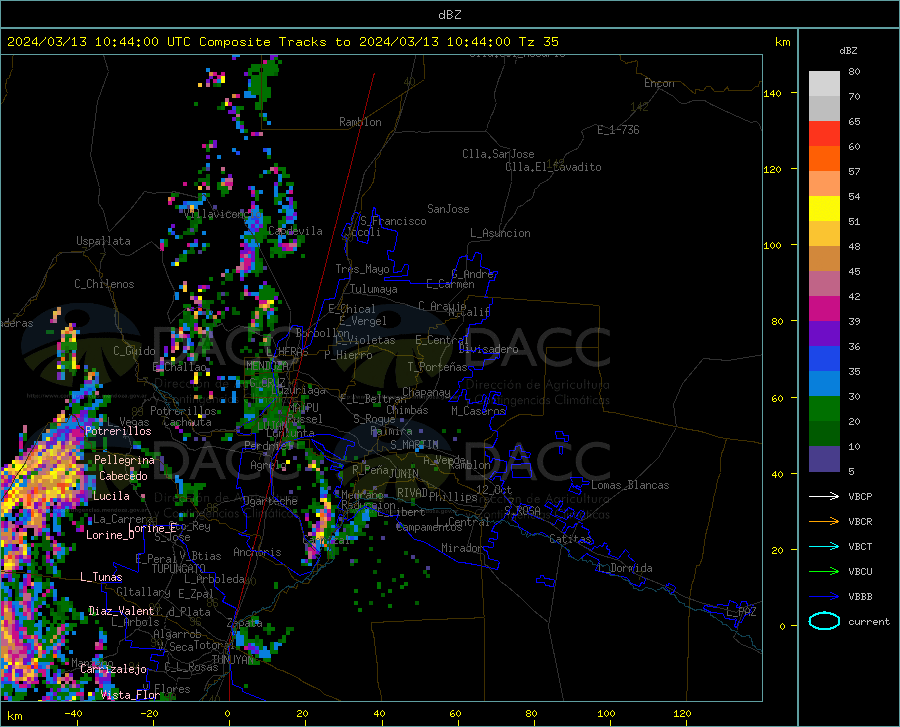This screenshot has width=900, height=727.
Task: Click the Uspallata map label
Action: tap(103, 241)
